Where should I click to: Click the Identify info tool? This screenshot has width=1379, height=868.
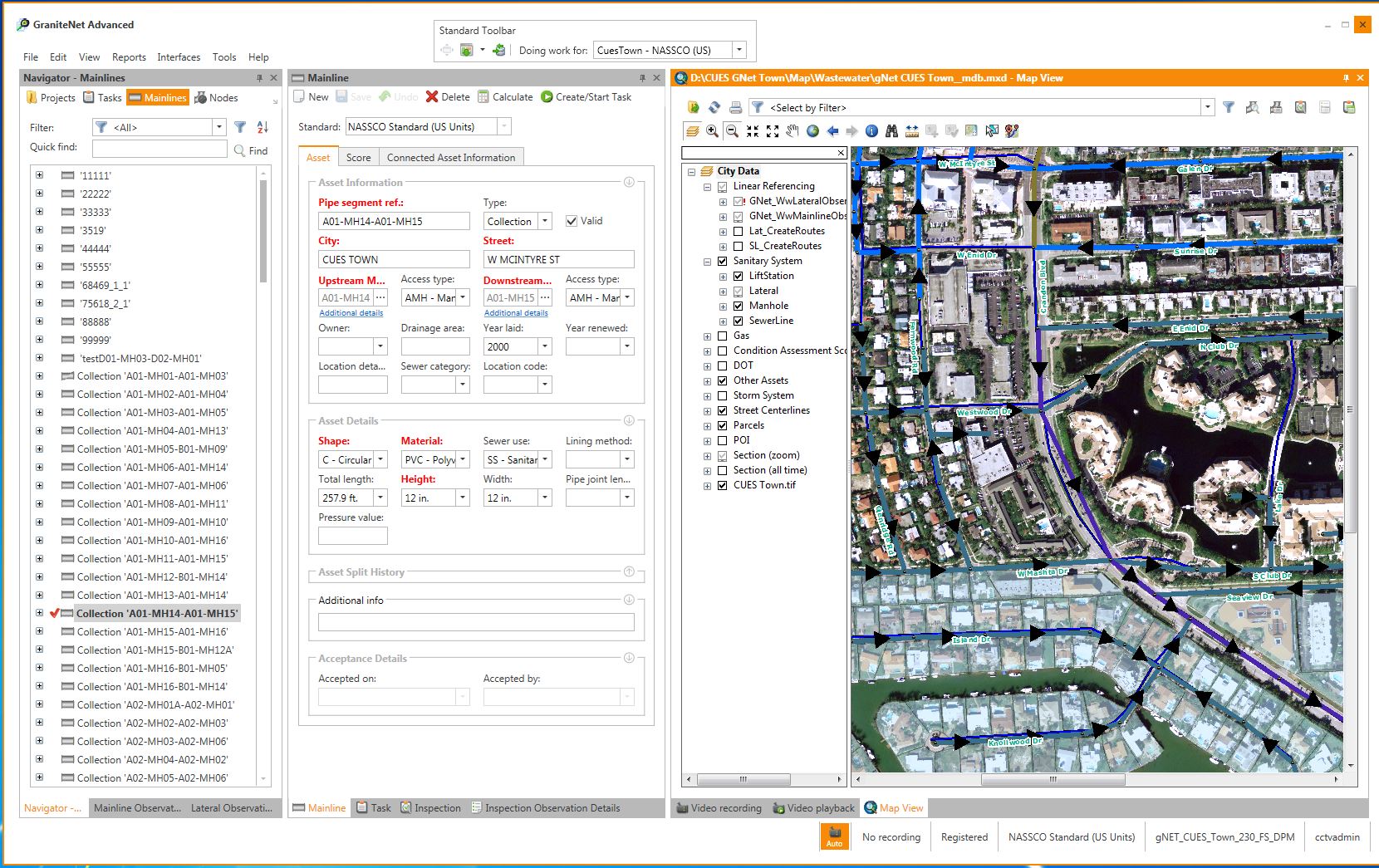tap(871, 130)
